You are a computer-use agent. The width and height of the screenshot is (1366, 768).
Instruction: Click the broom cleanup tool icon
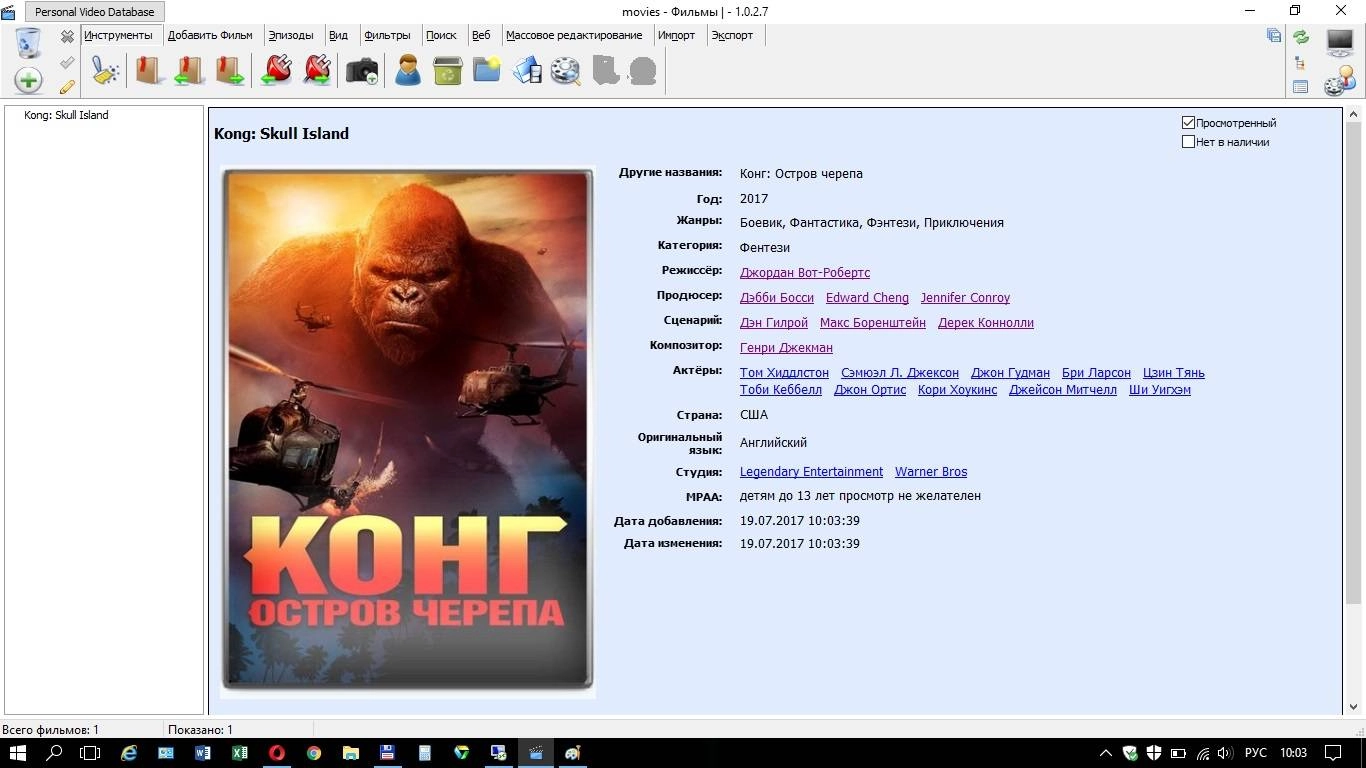coord(105,70)
